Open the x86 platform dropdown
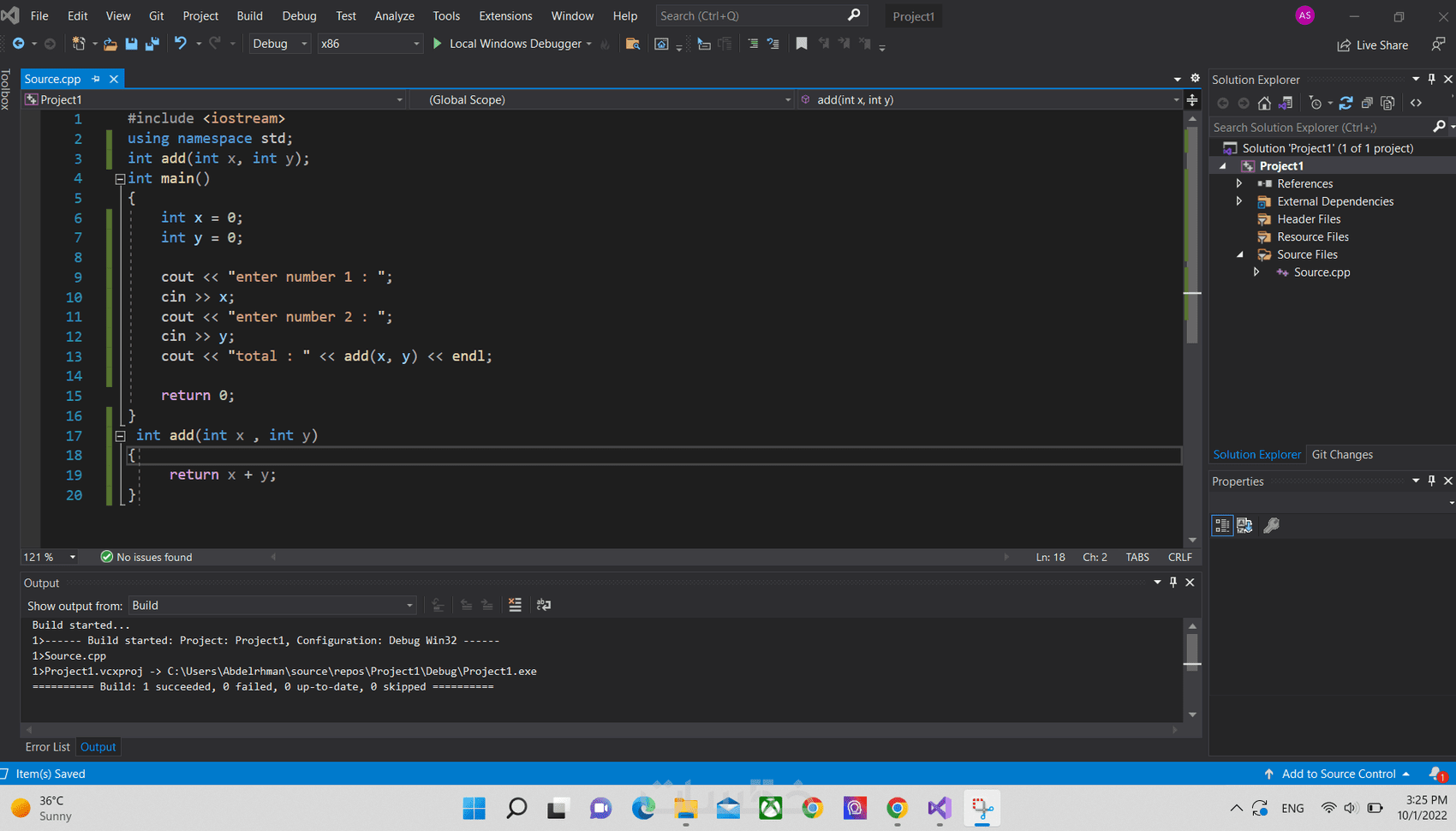 [370, 44]
